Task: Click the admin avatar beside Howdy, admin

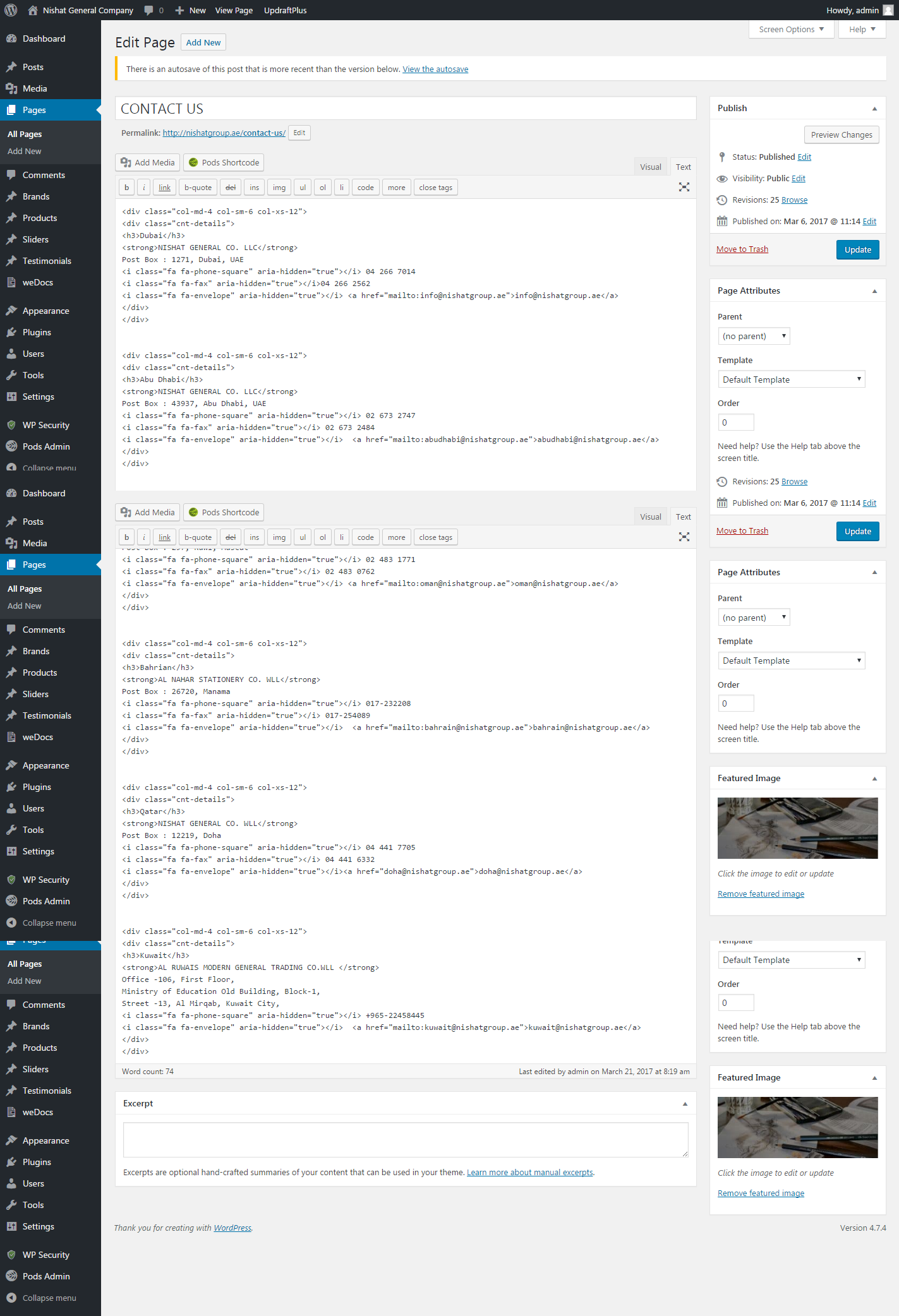Action: click(x=888, y=10)
